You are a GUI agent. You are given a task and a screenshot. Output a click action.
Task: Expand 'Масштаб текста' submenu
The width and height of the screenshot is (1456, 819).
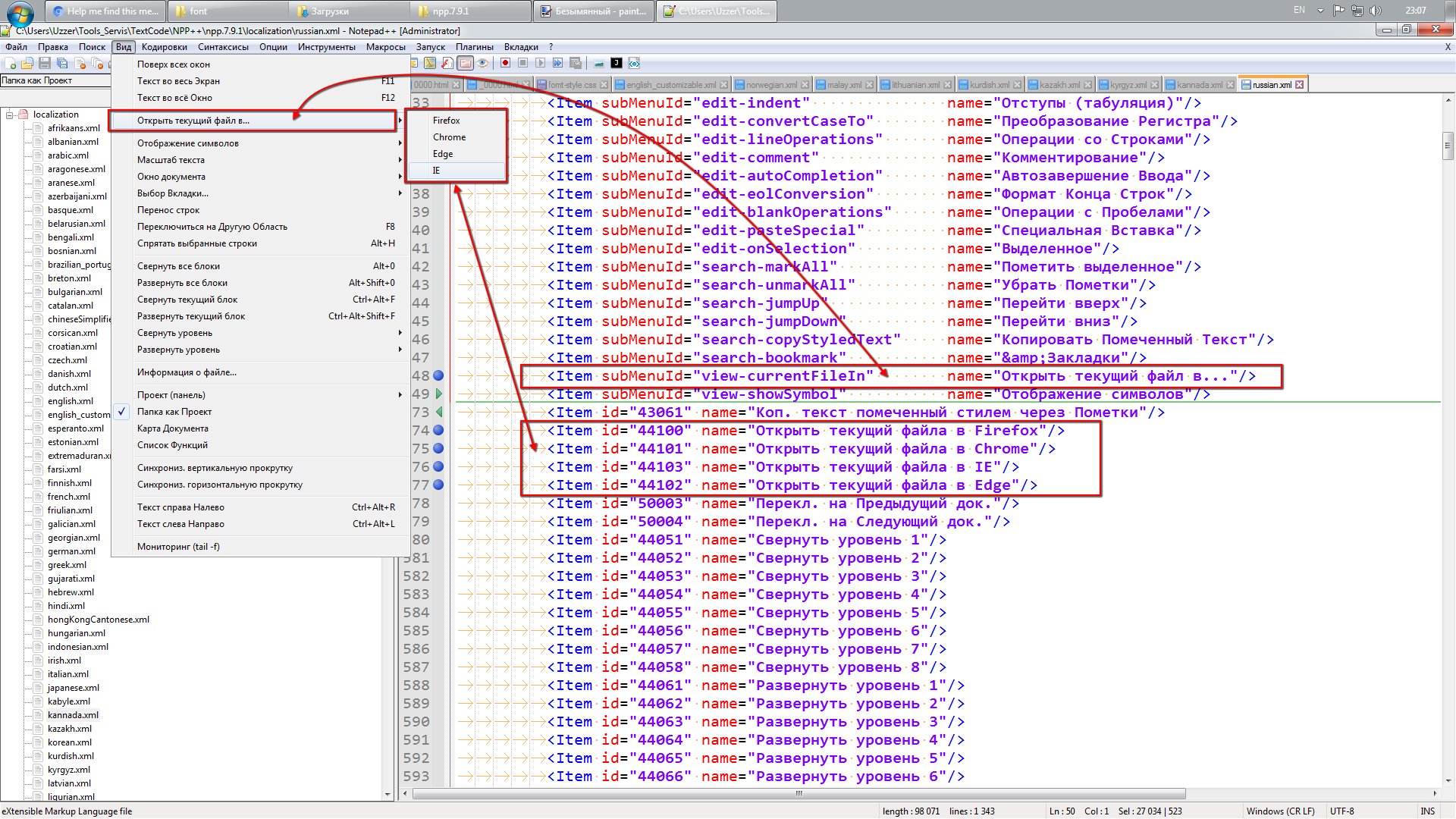tap(260, 160)
